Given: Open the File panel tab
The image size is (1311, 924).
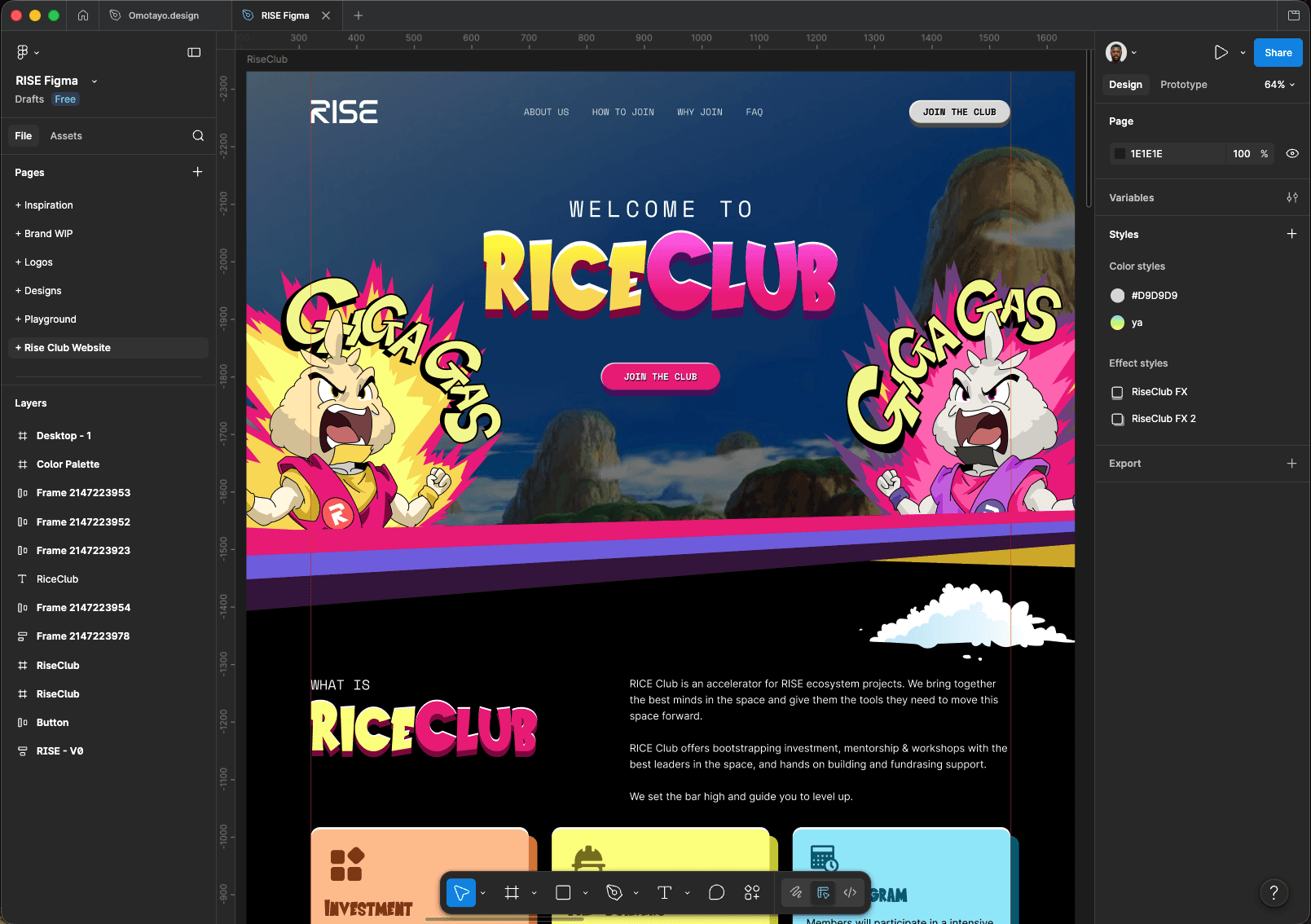Looking at the screenshot, I should pyautogui.click(x=24, y=136).
